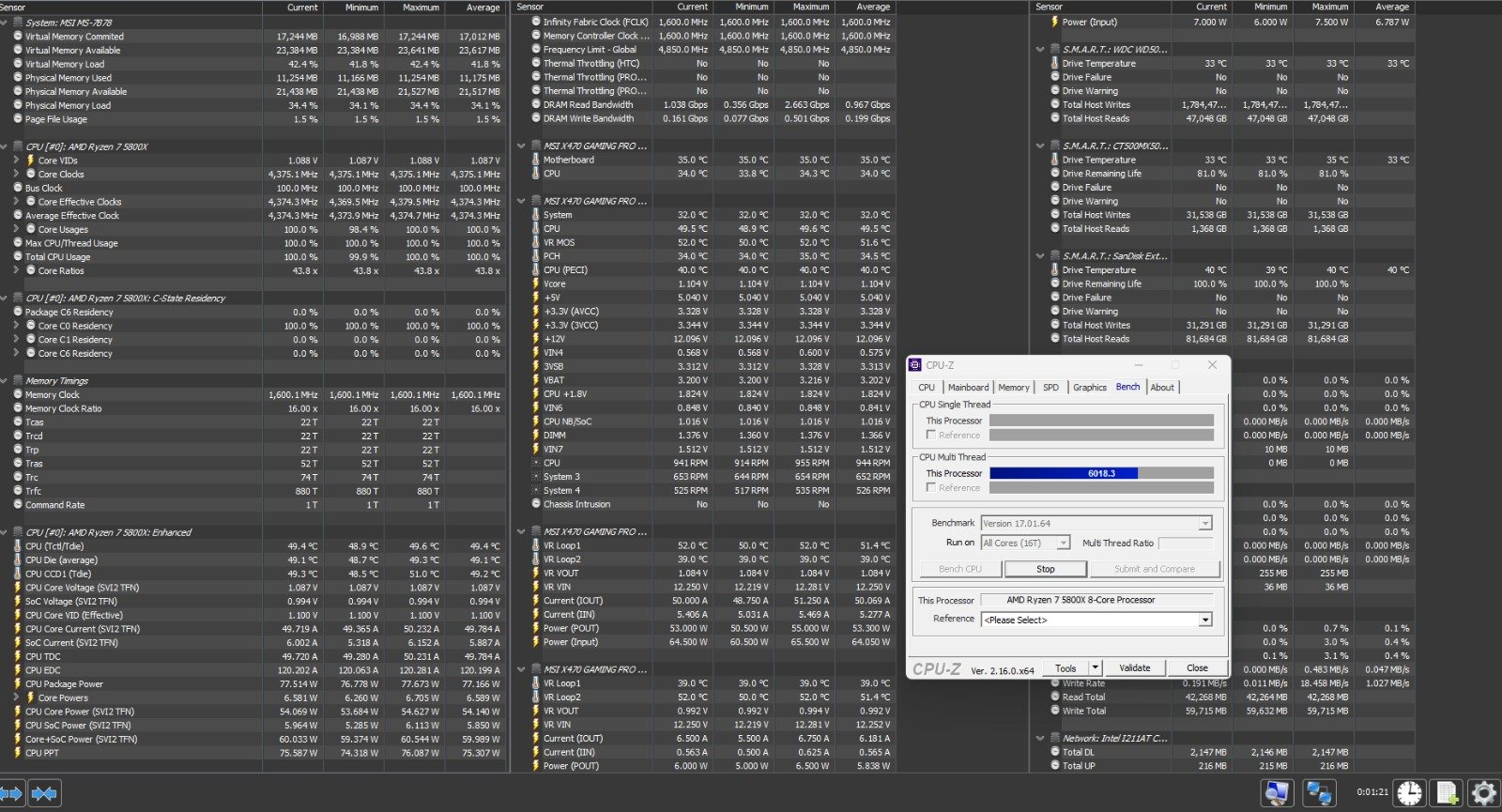The image size is (1502, 812).
Task: Open the Reference Please Select dropdown
Action: (1205, 620)
